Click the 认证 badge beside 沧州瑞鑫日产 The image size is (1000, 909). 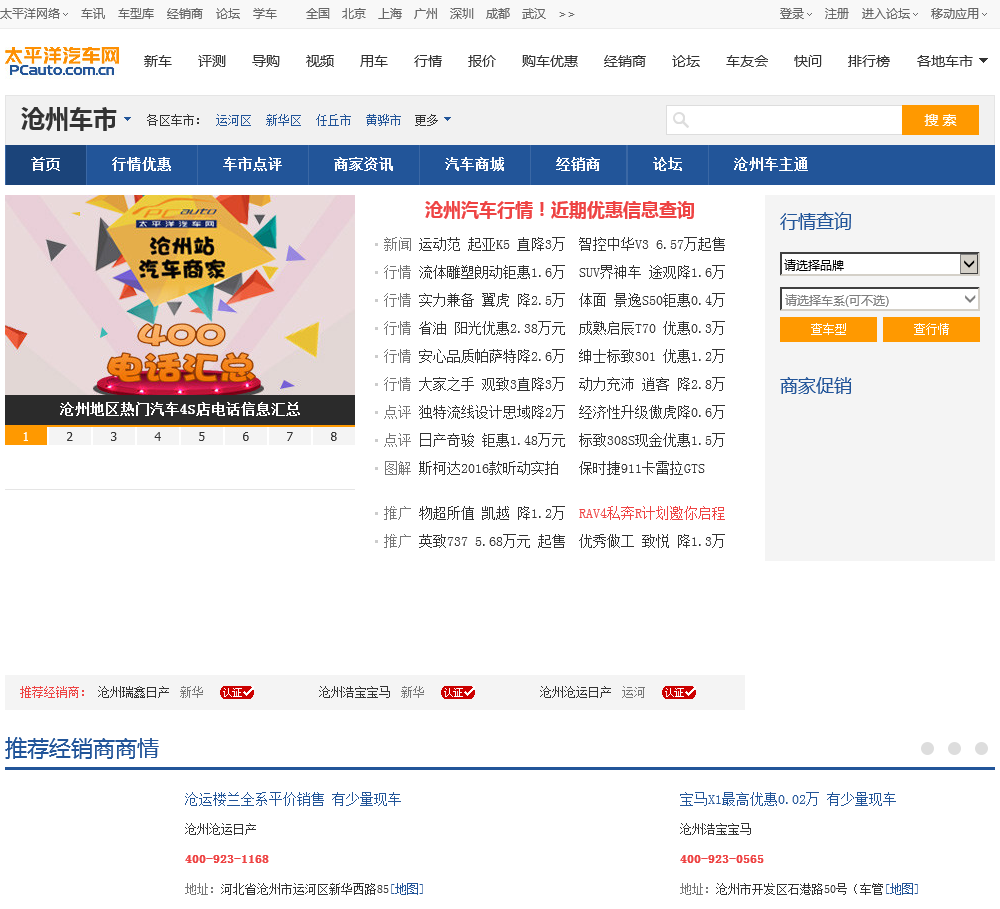(x=237, y=693)
